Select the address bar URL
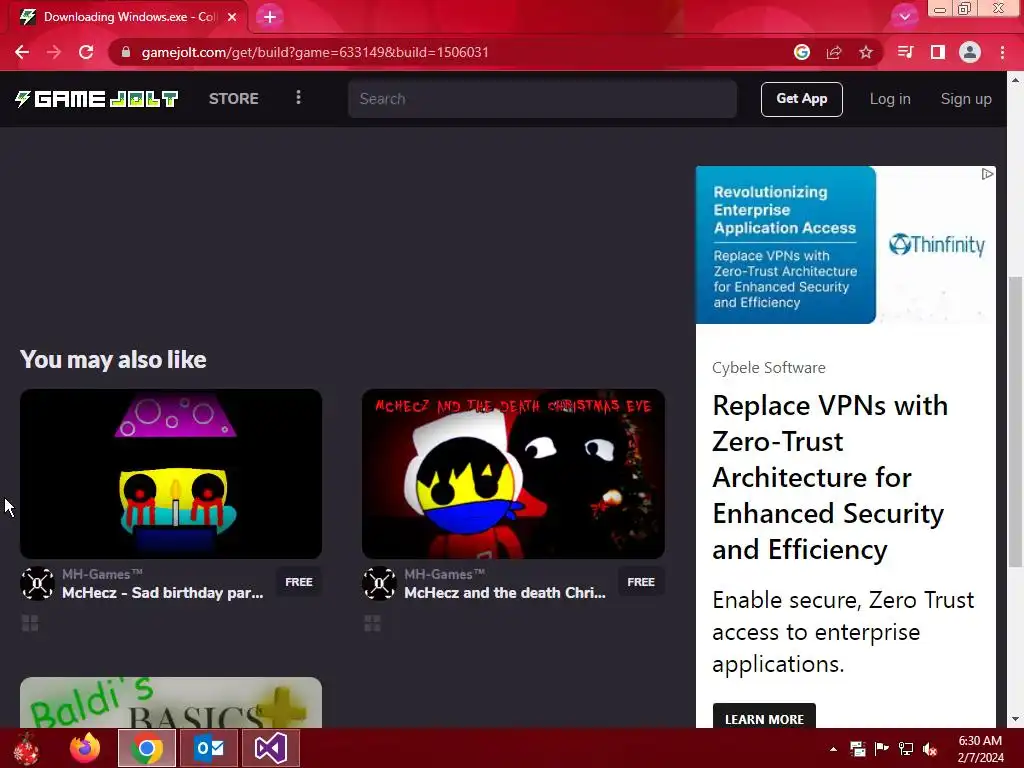 315,52
